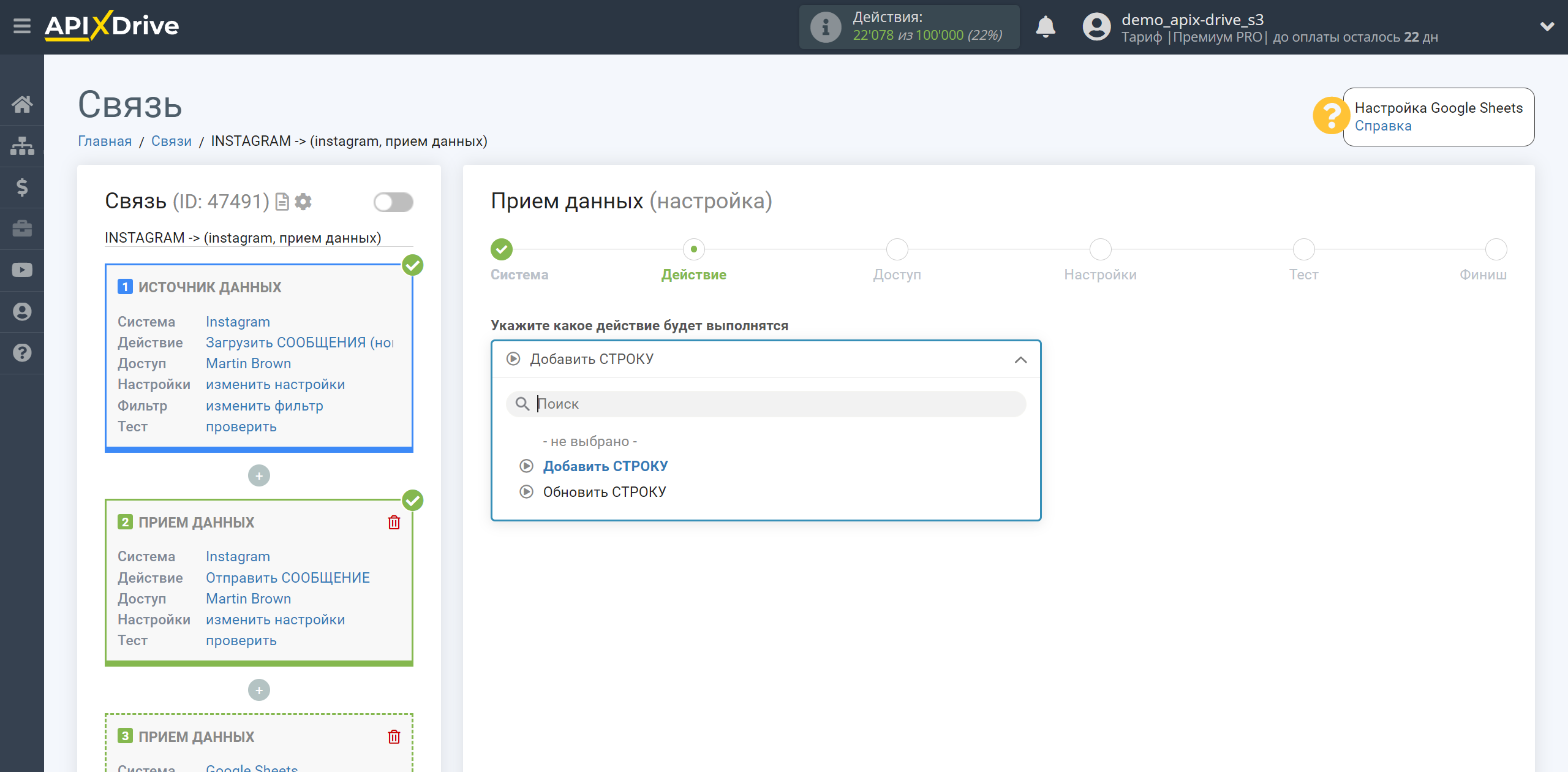This screenshot has width=1568, height=772.
Task: Open the video tutorials sidebar icon
Action: pos(22,270)
